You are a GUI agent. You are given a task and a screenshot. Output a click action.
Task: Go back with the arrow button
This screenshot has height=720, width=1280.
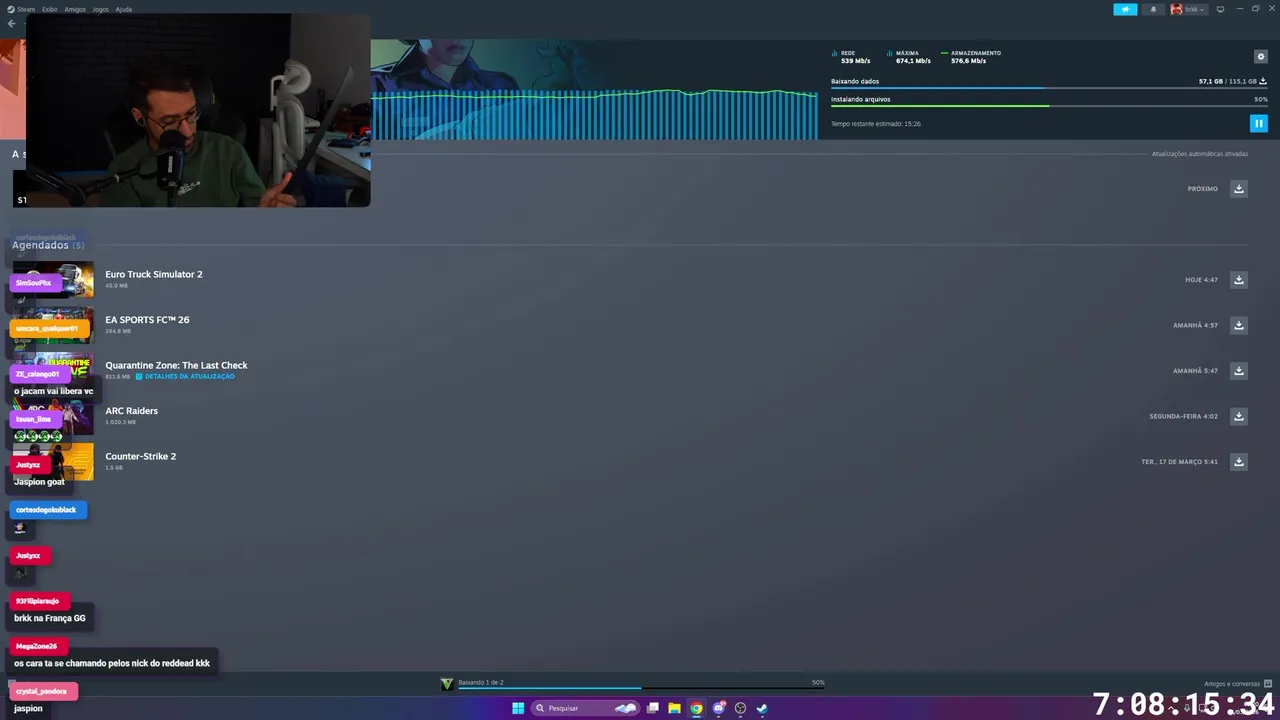[12, 24]
